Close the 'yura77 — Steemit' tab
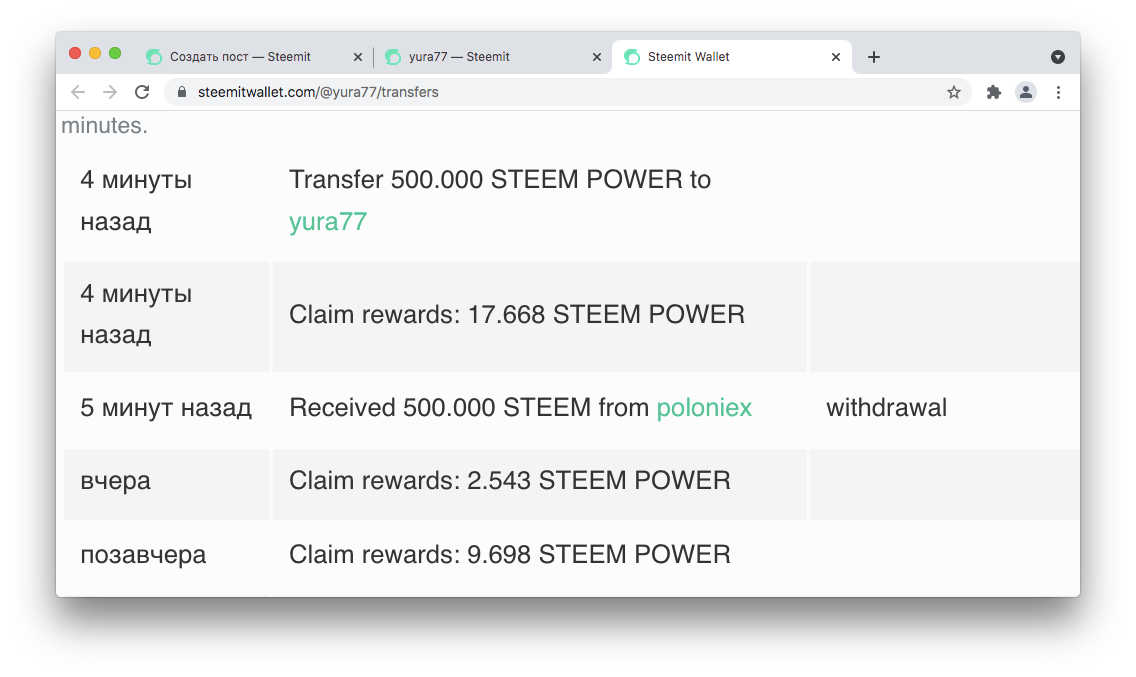1136x677 pixels. [x=597, y=57]
